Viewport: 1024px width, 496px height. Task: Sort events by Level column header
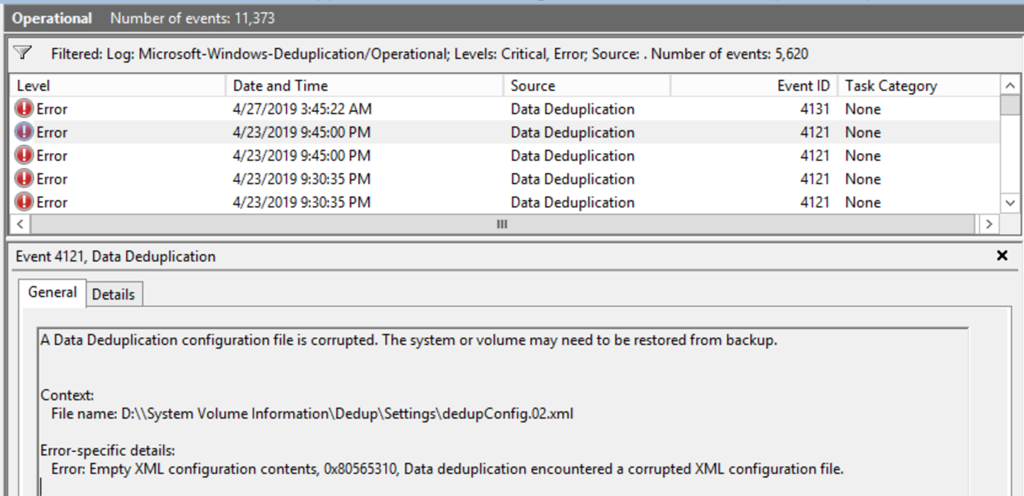(34, 86)
